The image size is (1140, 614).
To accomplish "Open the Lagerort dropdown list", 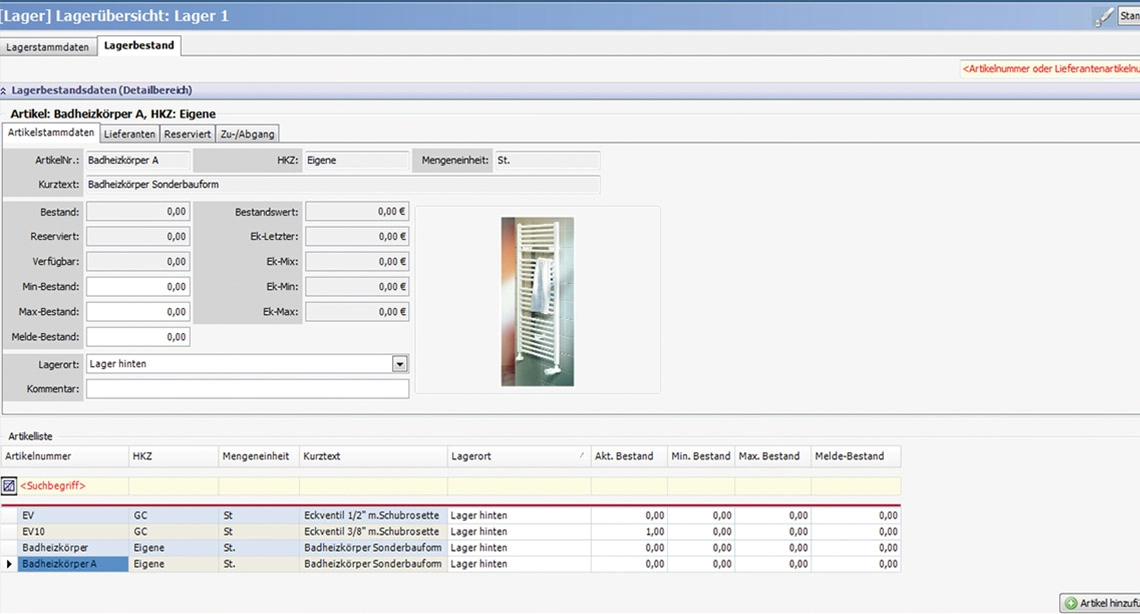I will [400, 364].
